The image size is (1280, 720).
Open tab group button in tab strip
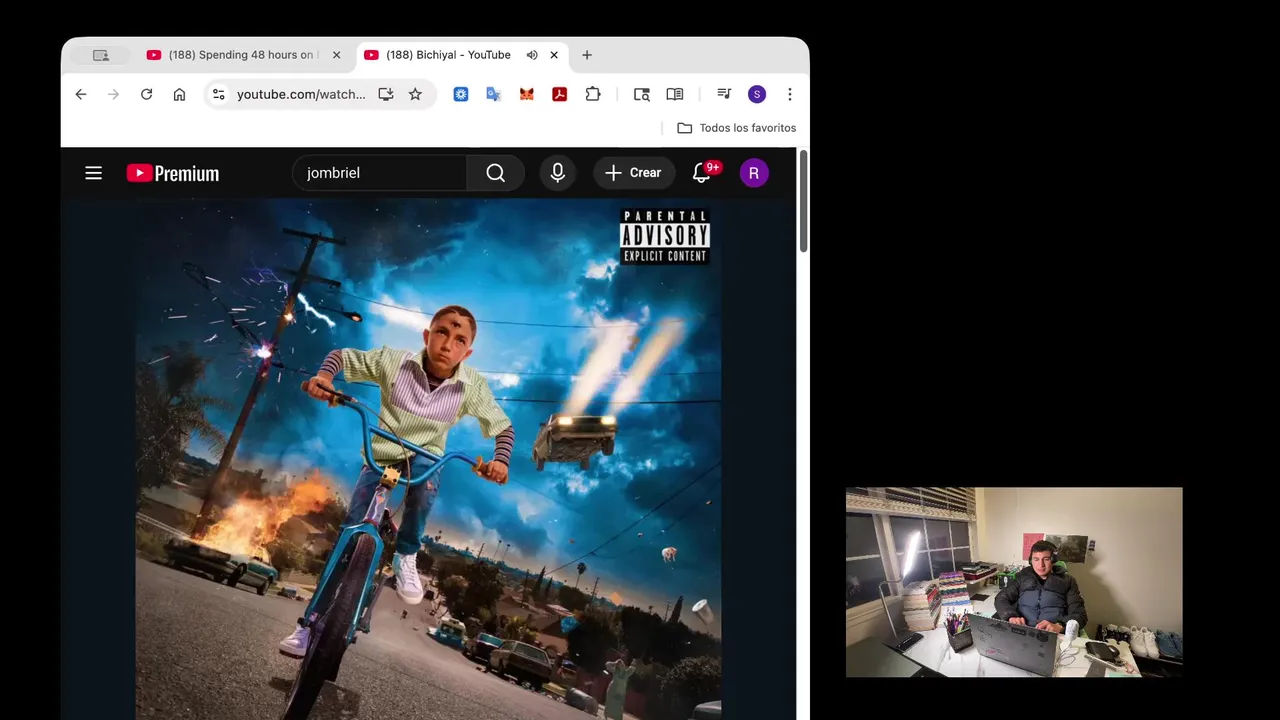(x=101, y=55)
